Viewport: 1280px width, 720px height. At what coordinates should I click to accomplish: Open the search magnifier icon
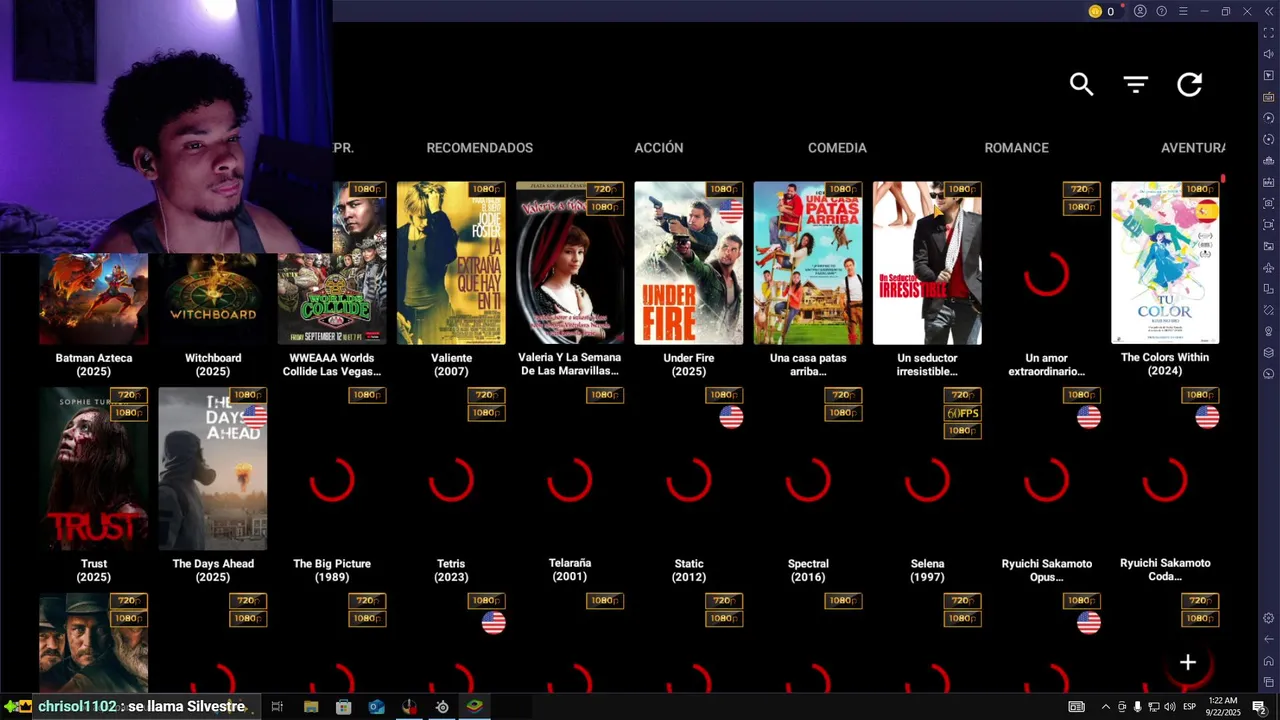click(1081, 84)
